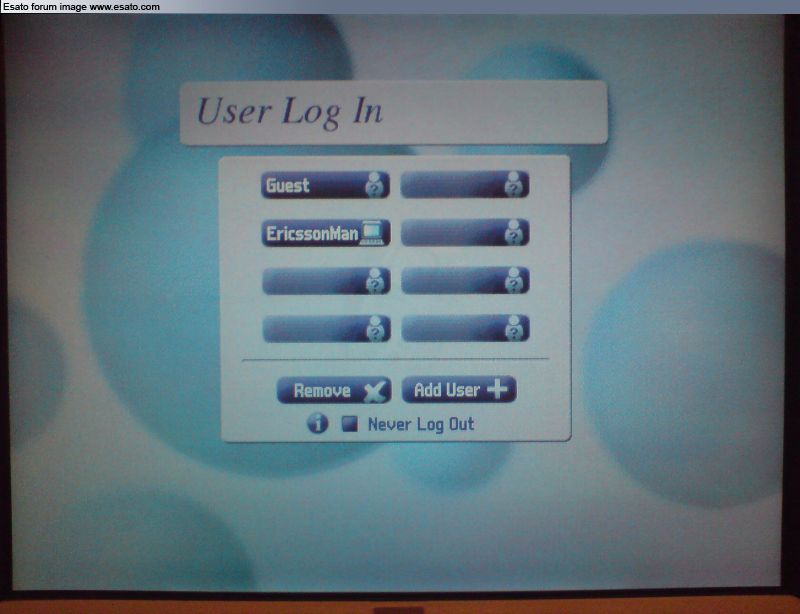Pick the bottom-left empty user slot

[x=327, y=329]
